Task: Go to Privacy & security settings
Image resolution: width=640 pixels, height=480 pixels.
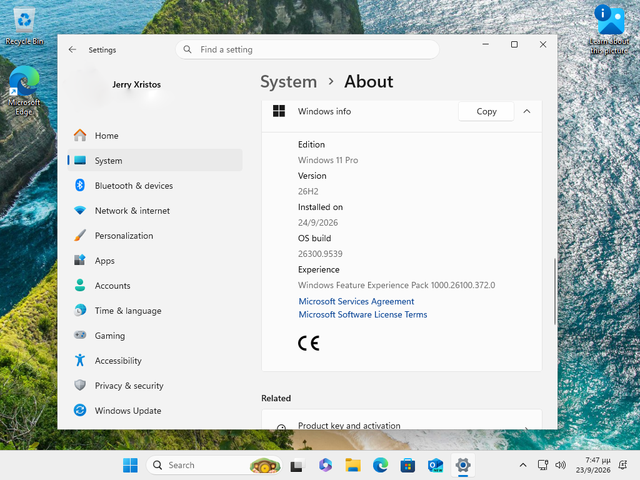Action: pos(154,386)
